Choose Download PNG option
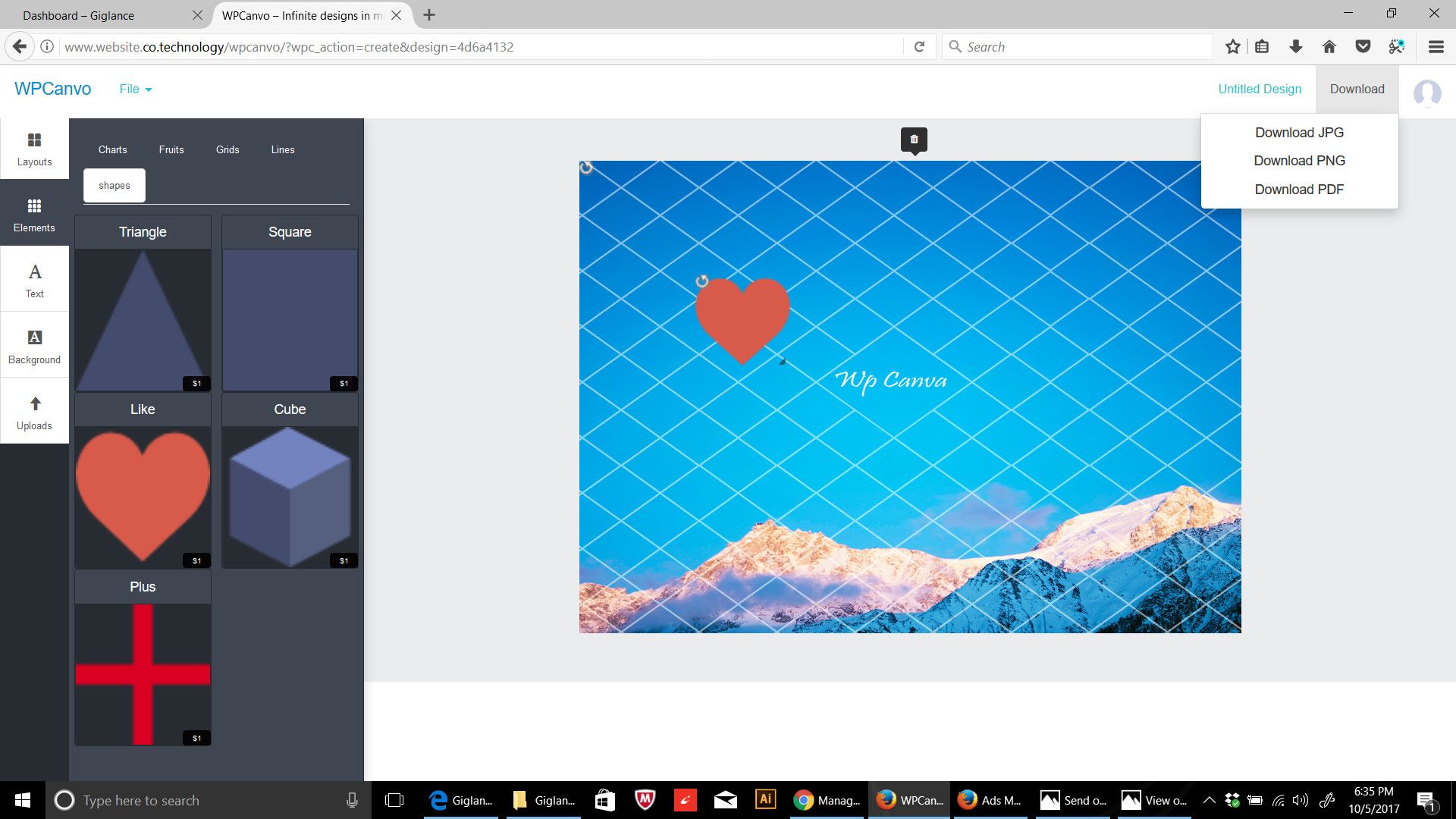 click(1299, 161)
